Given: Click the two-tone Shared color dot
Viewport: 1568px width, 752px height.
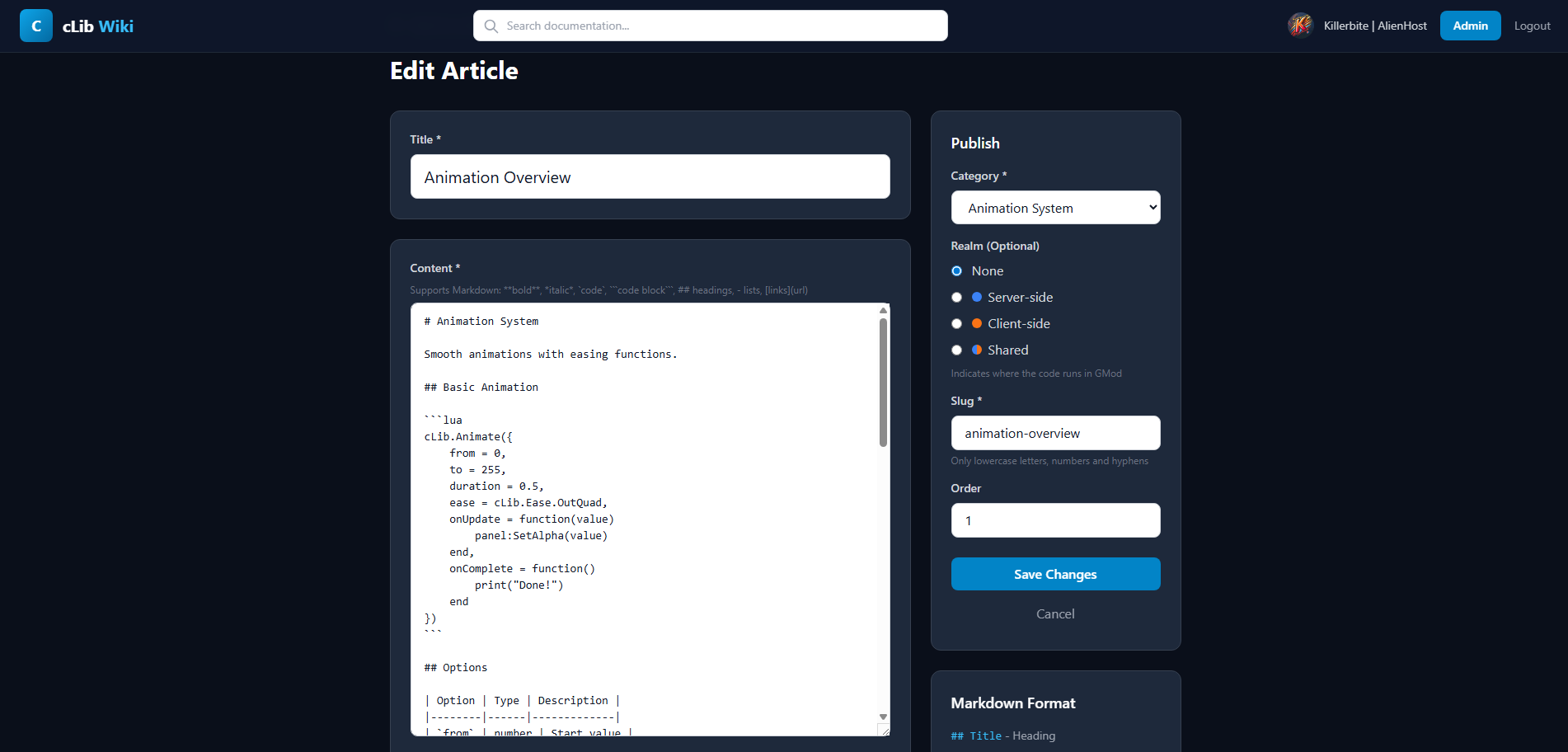Looking at the screenshot, I should pos(977,350).
